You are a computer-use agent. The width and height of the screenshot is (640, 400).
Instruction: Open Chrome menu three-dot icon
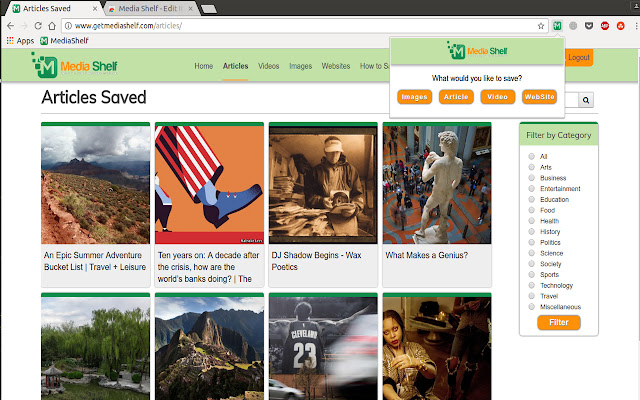coord(636,26)
